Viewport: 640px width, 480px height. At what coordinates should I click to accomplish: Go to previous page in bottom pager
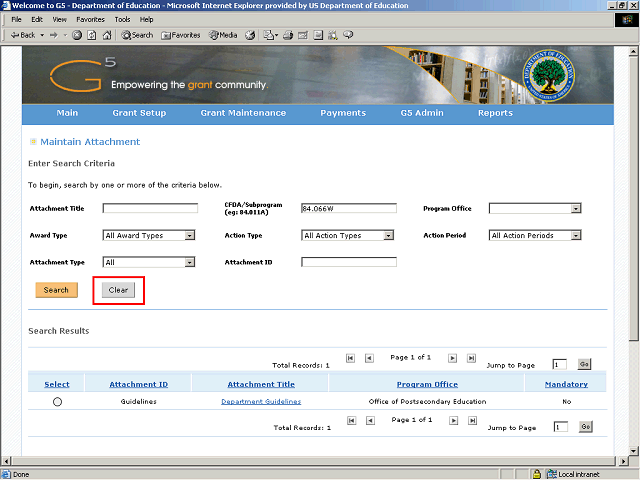pos(370,420)
